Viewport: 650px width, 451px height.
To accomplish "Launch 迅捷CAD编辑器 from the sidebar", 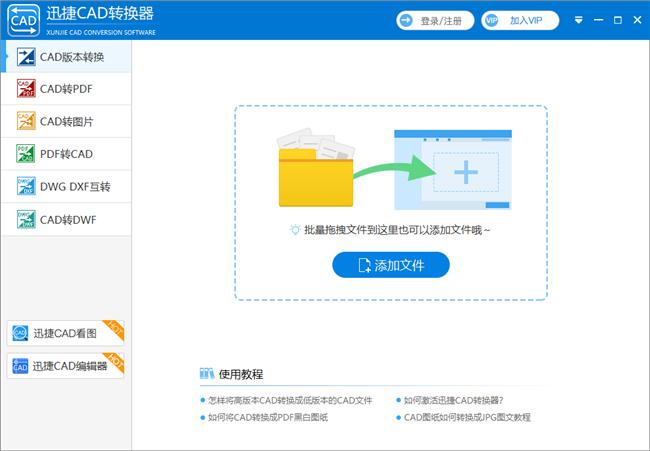I will (x=65, y=366).
